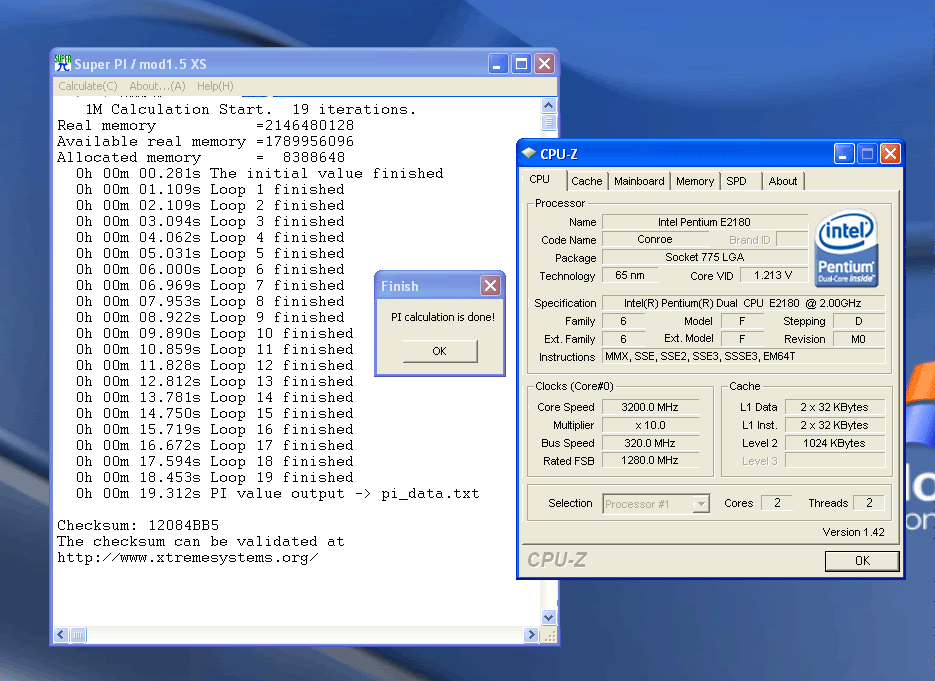Open the Help(H) menu
935x681 pixels.
click(x=215, y=86)
